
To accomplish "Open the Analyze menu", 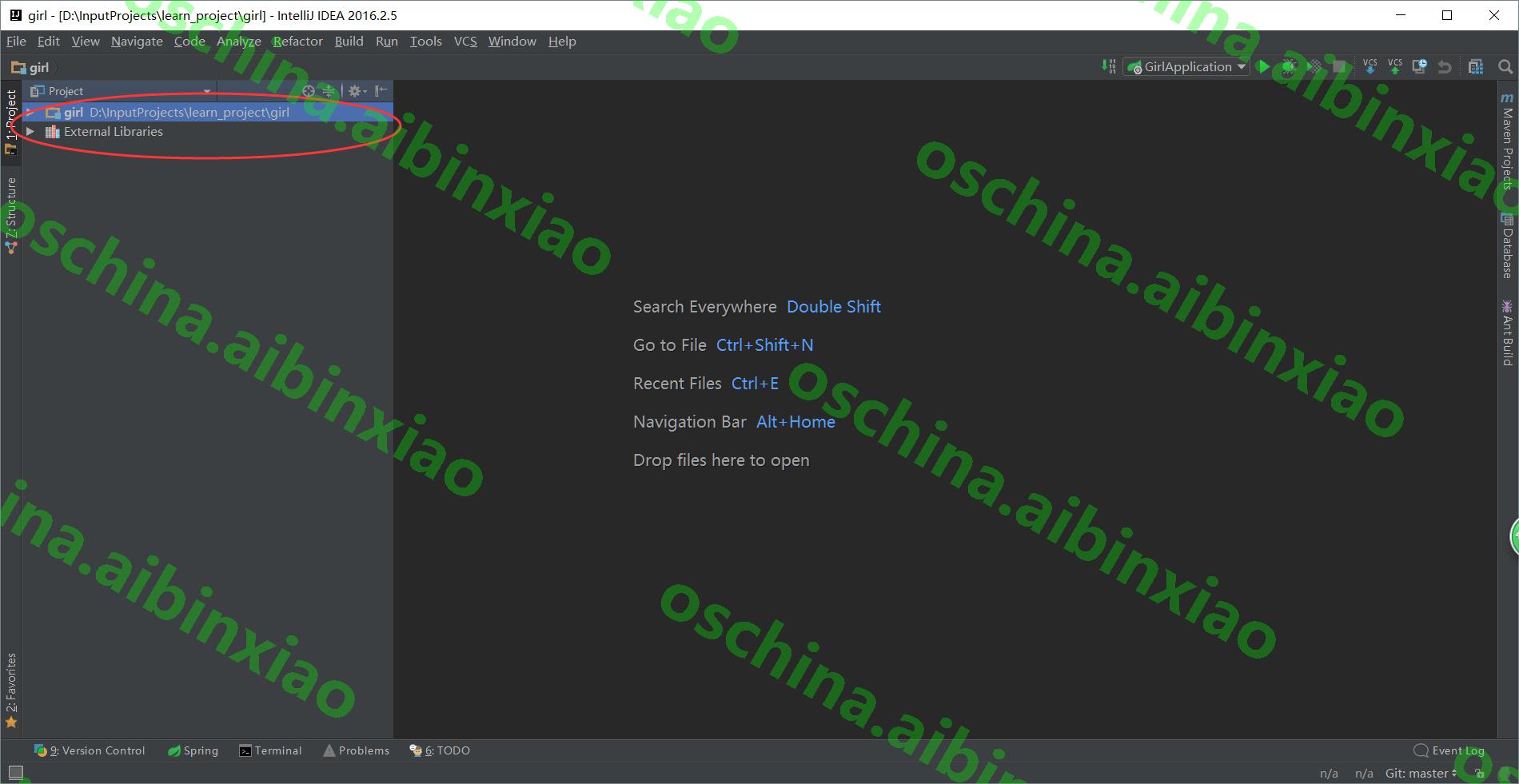I will [x=239, y=41].
